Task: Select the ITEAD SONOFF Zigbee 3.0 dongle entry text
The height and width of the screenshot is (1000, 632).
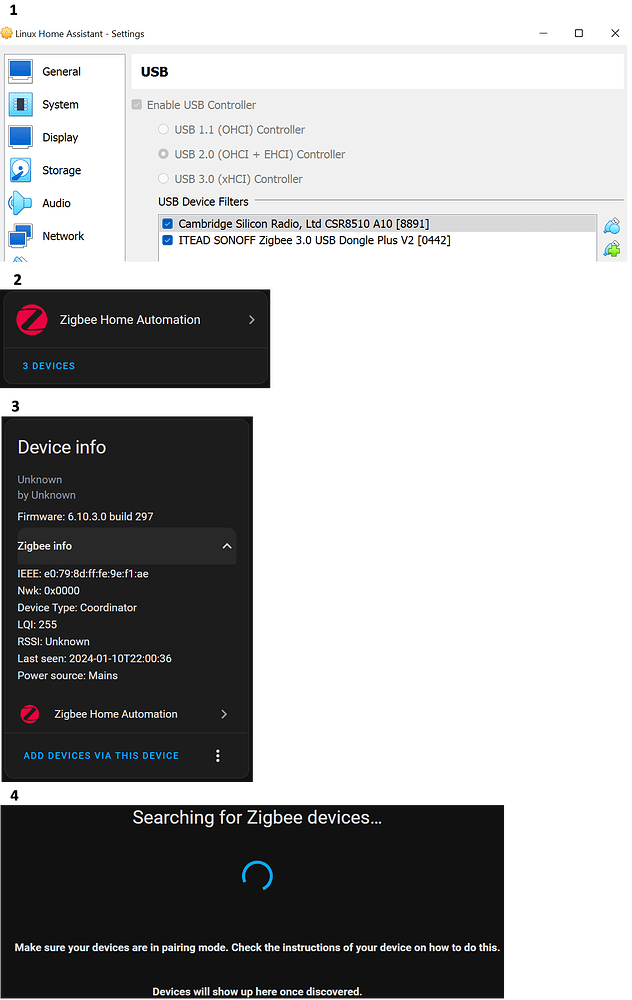Action: [314, 240]
